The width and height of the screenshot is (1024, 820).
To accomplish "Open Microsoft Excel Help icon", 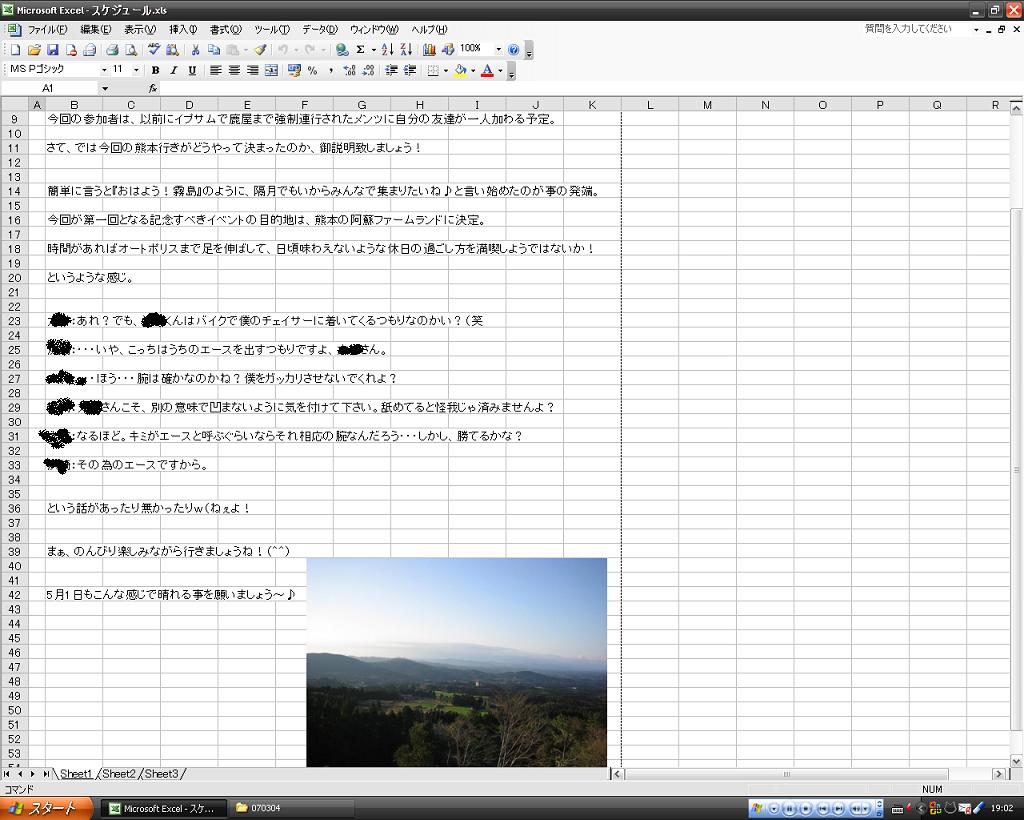I will [513, 50].
